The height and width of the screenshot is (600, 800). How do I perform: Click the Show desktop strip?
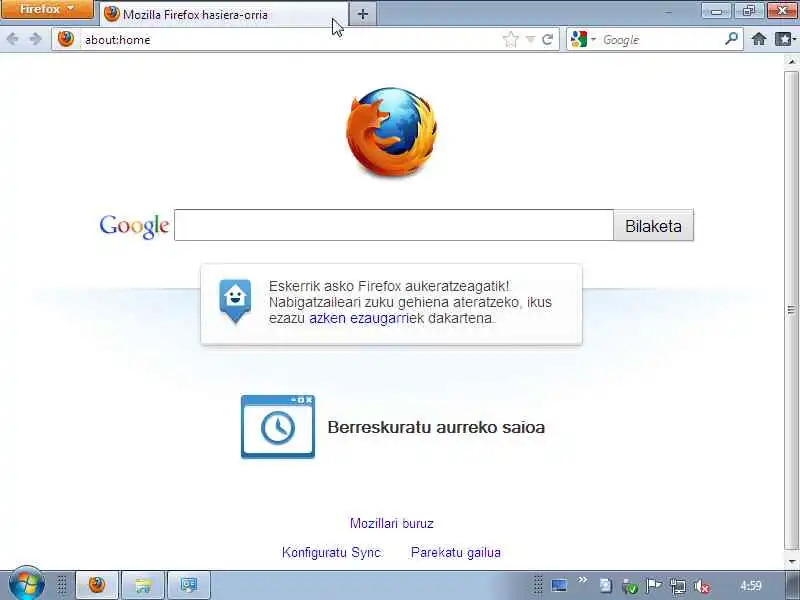pos(793,586)
